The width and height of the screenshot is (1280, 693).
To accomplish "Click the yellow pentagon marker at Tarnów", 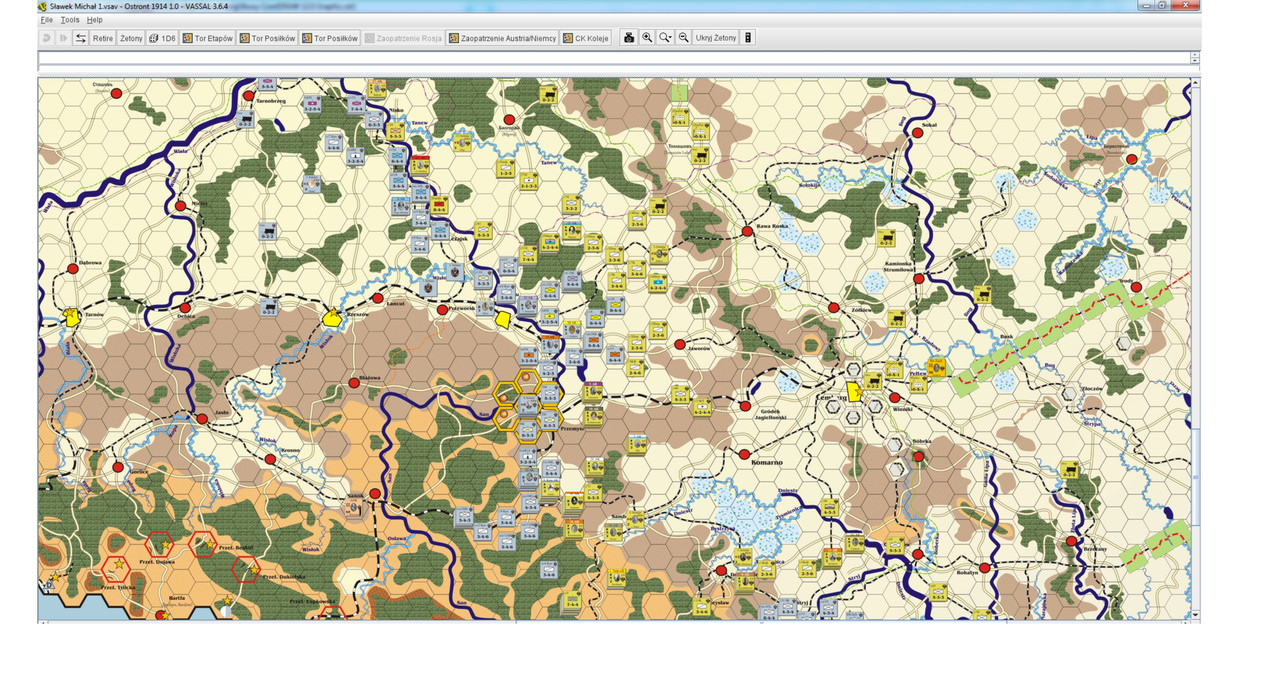I will [71, 316].
